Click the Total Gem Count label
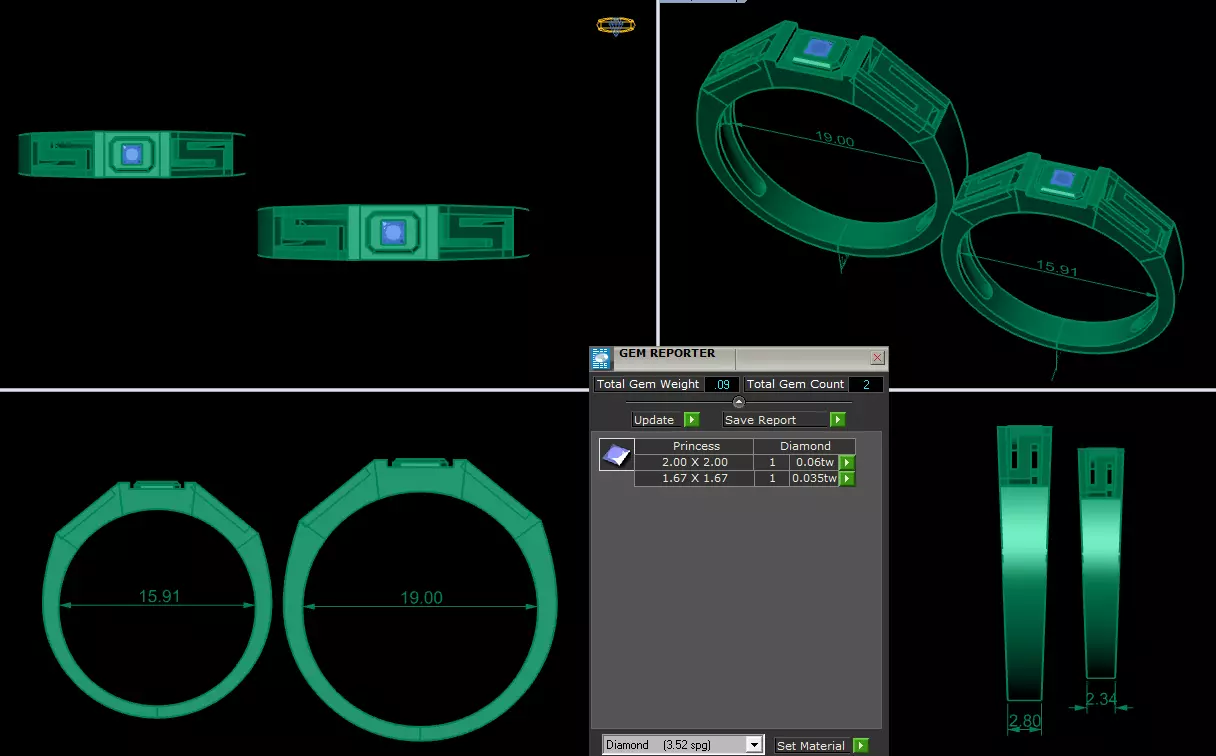1216x756 pixels. click(x=795, y=384)
